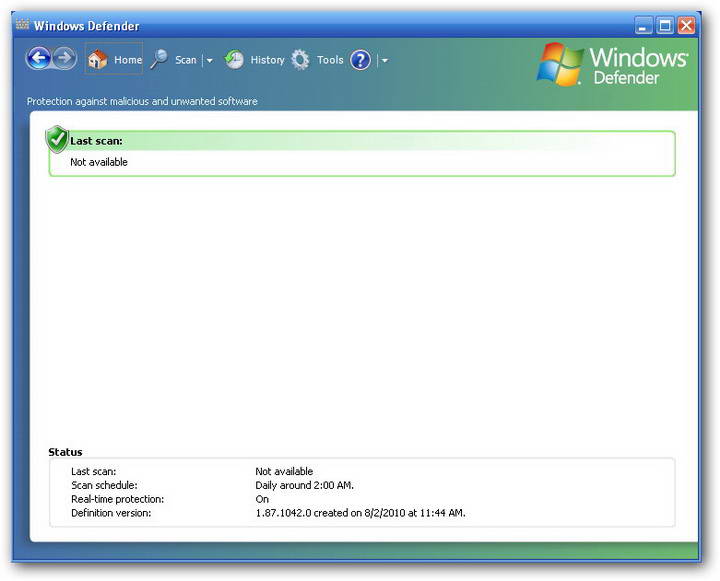The image size is (720, 581).
Task: Click the 'Real-time protection:' label
Action: coord(118,499)
